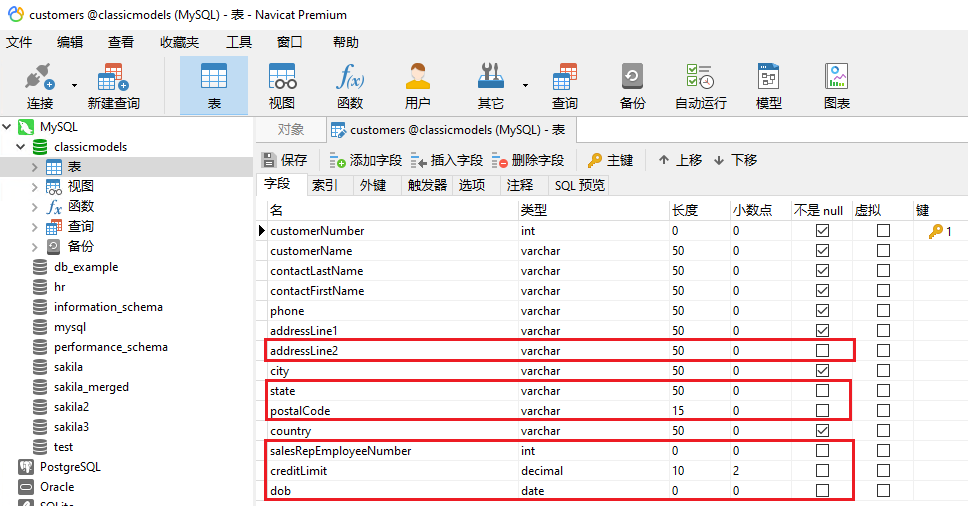Switch to the SQL Preview (SQL 预览) tab
968x506 pixels.
tap(580, 185)
